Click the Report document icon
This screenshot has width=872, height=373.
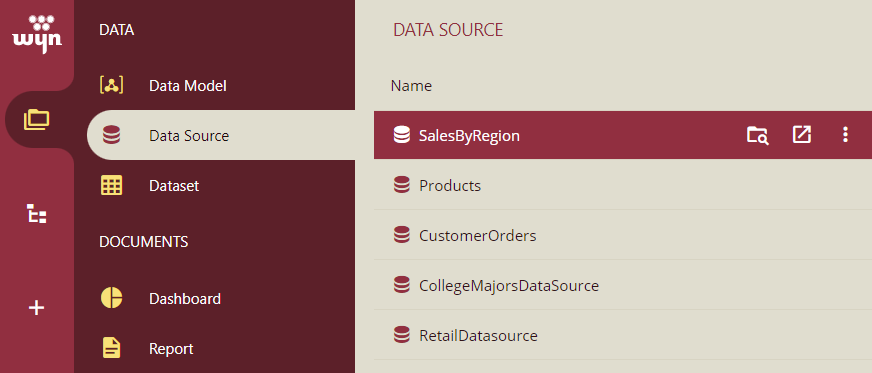[111, 349]
